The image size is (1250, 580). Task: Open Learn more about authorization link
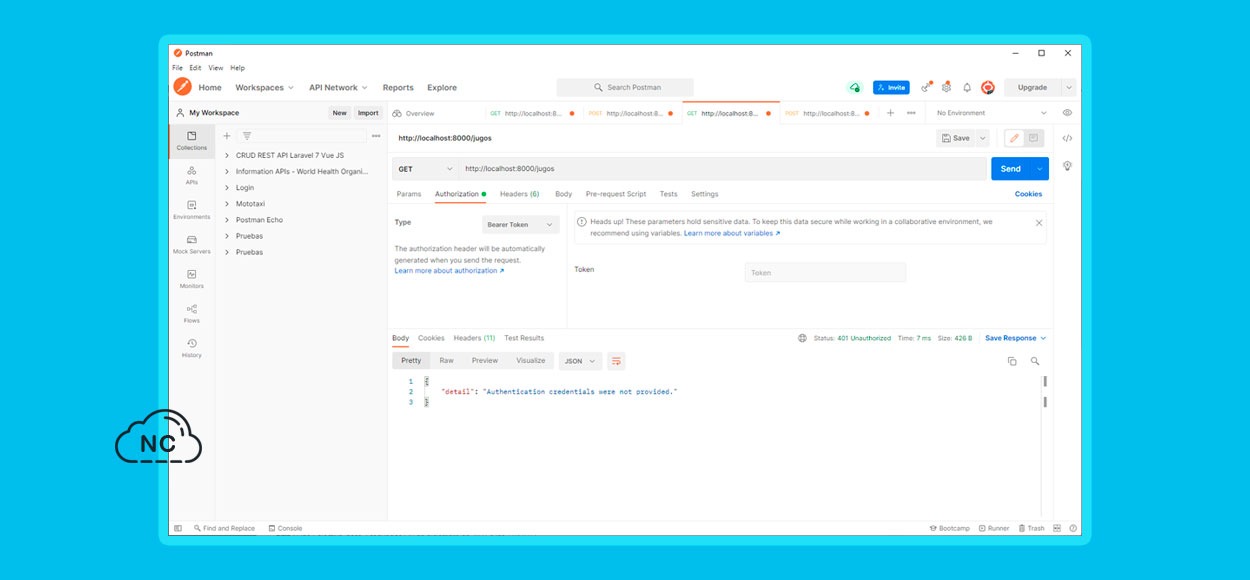(x=449, y=271)
